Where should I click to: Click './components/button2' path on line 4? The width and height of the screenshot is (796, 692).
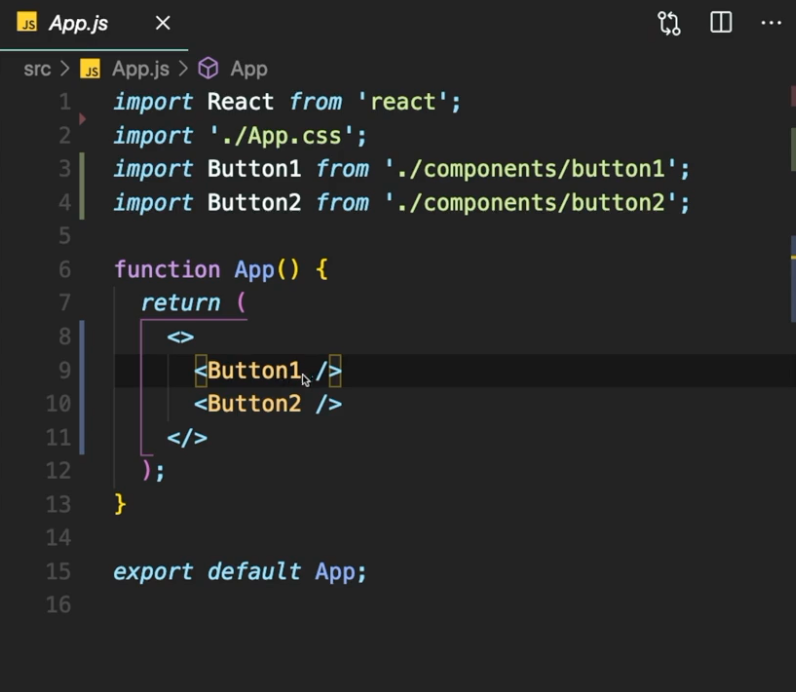point(530,203)
